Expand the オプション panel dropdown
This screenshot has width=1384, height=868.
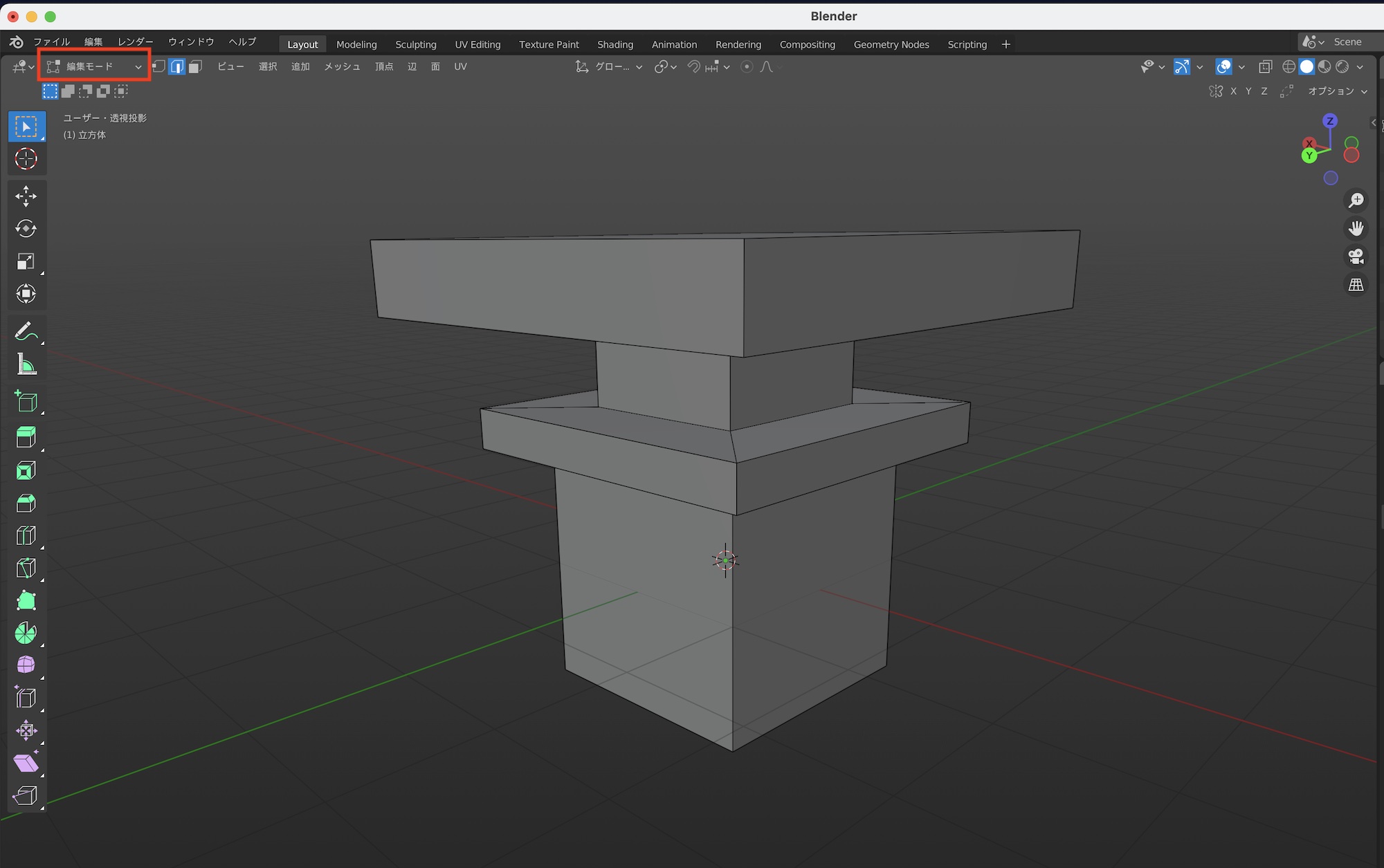pyautogui.click(x=1338, y=91)
